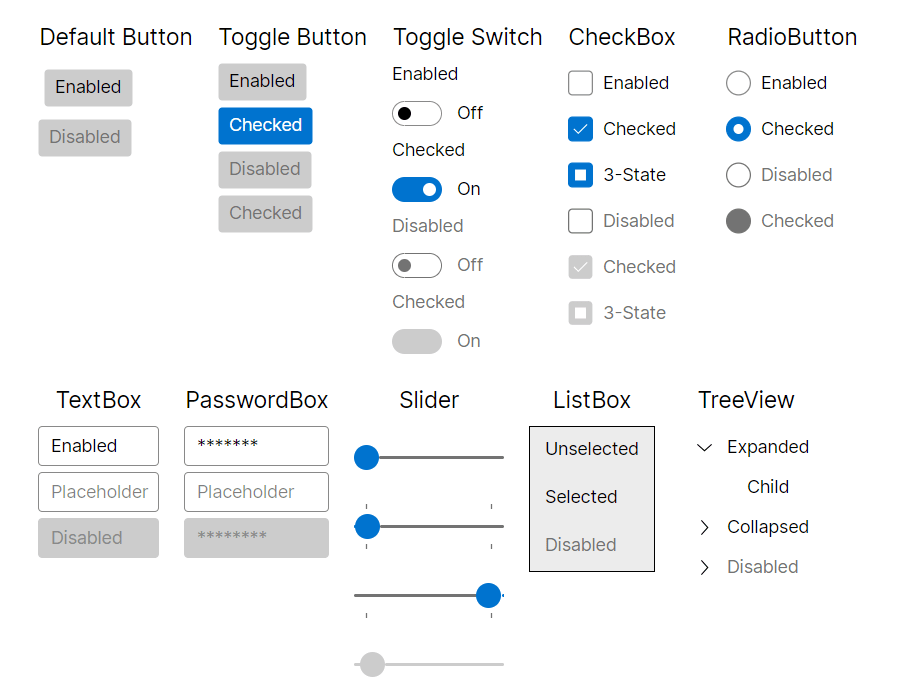Screen dimensions: 900x700
Task: Select the 'Child' tree item
Action: (x=768, y=487)
